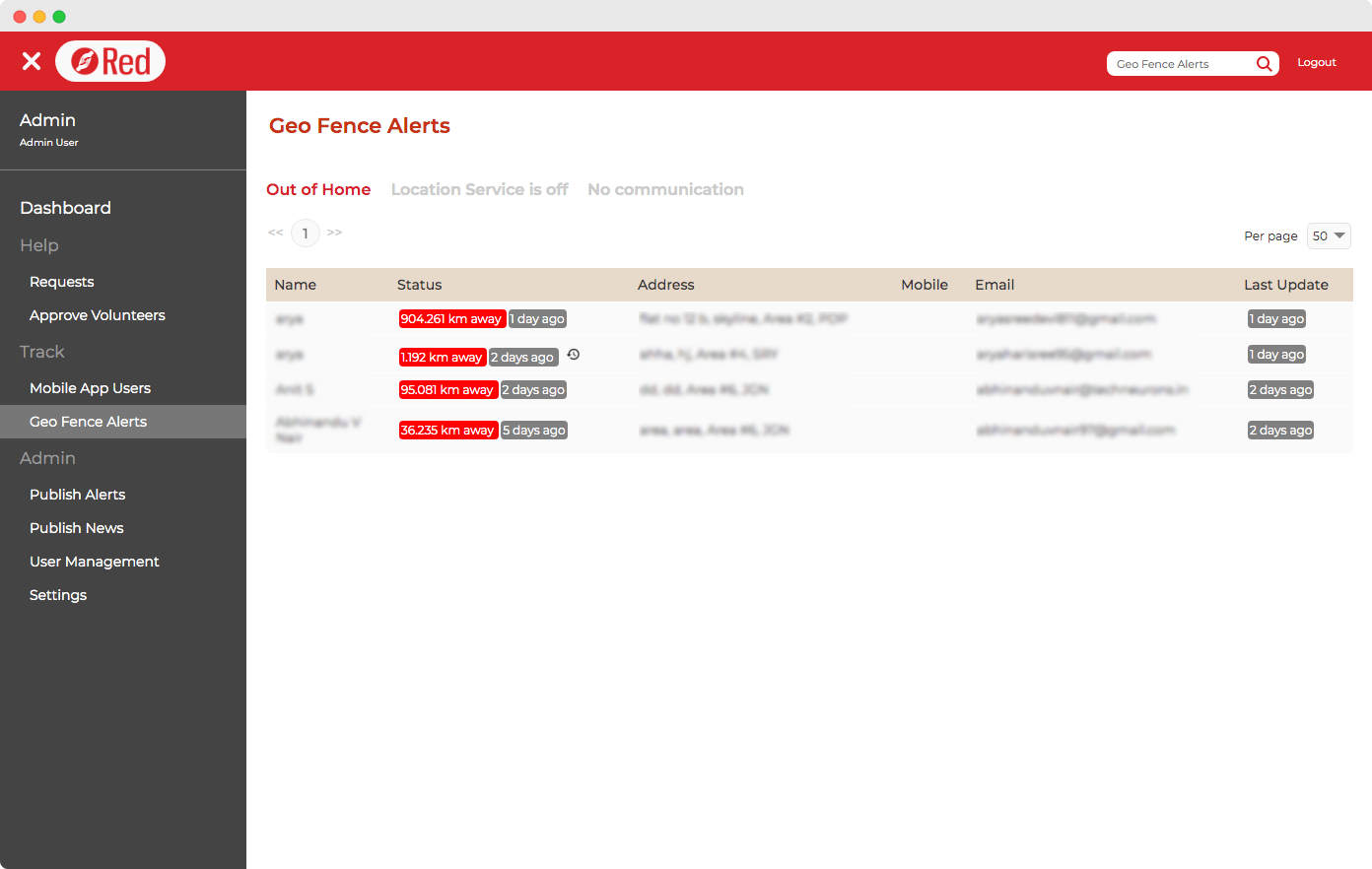Click the search magnifier icon

tap(1264, 64)
